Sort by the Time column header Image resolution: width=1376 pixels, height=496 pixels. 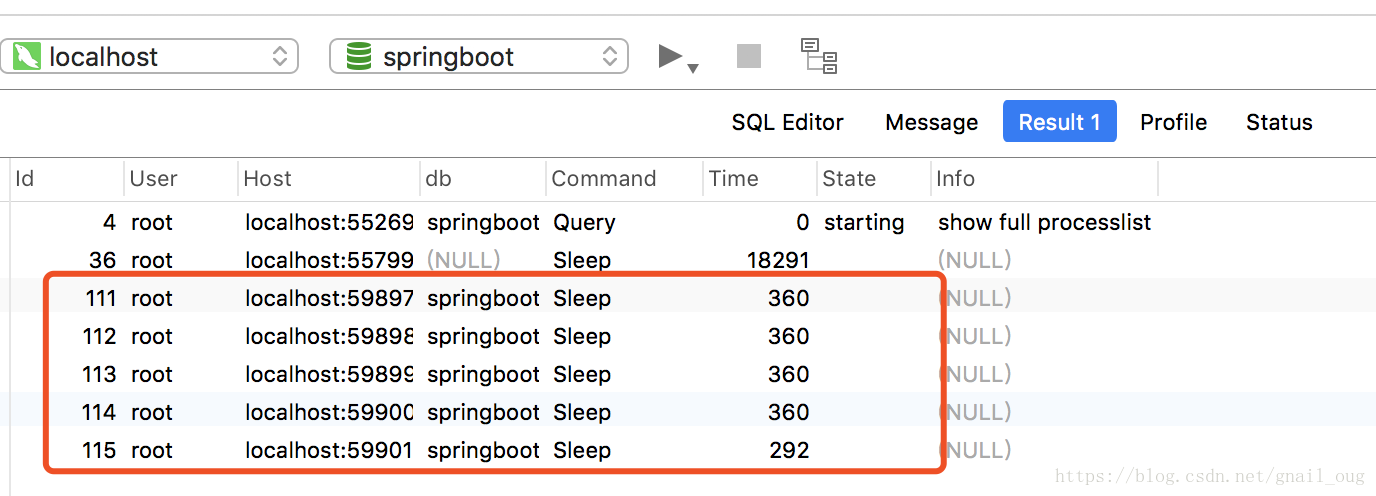760,178
